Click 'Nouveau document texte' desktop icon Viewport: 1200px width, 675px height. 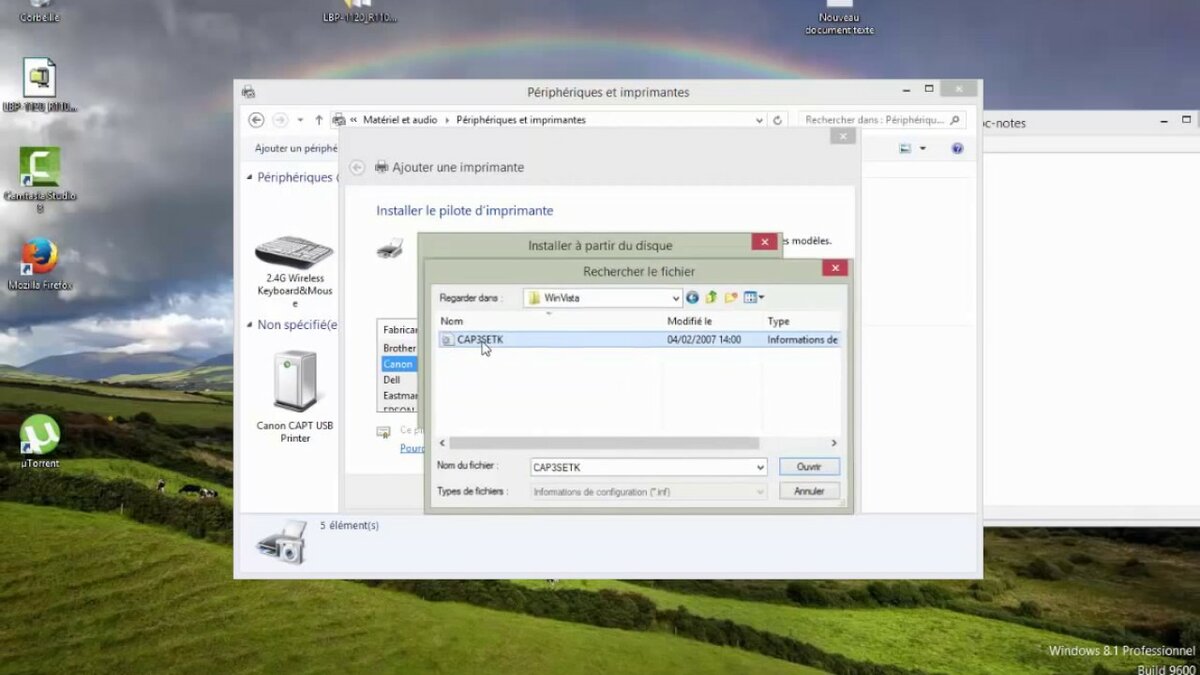(x=839, y=18)
